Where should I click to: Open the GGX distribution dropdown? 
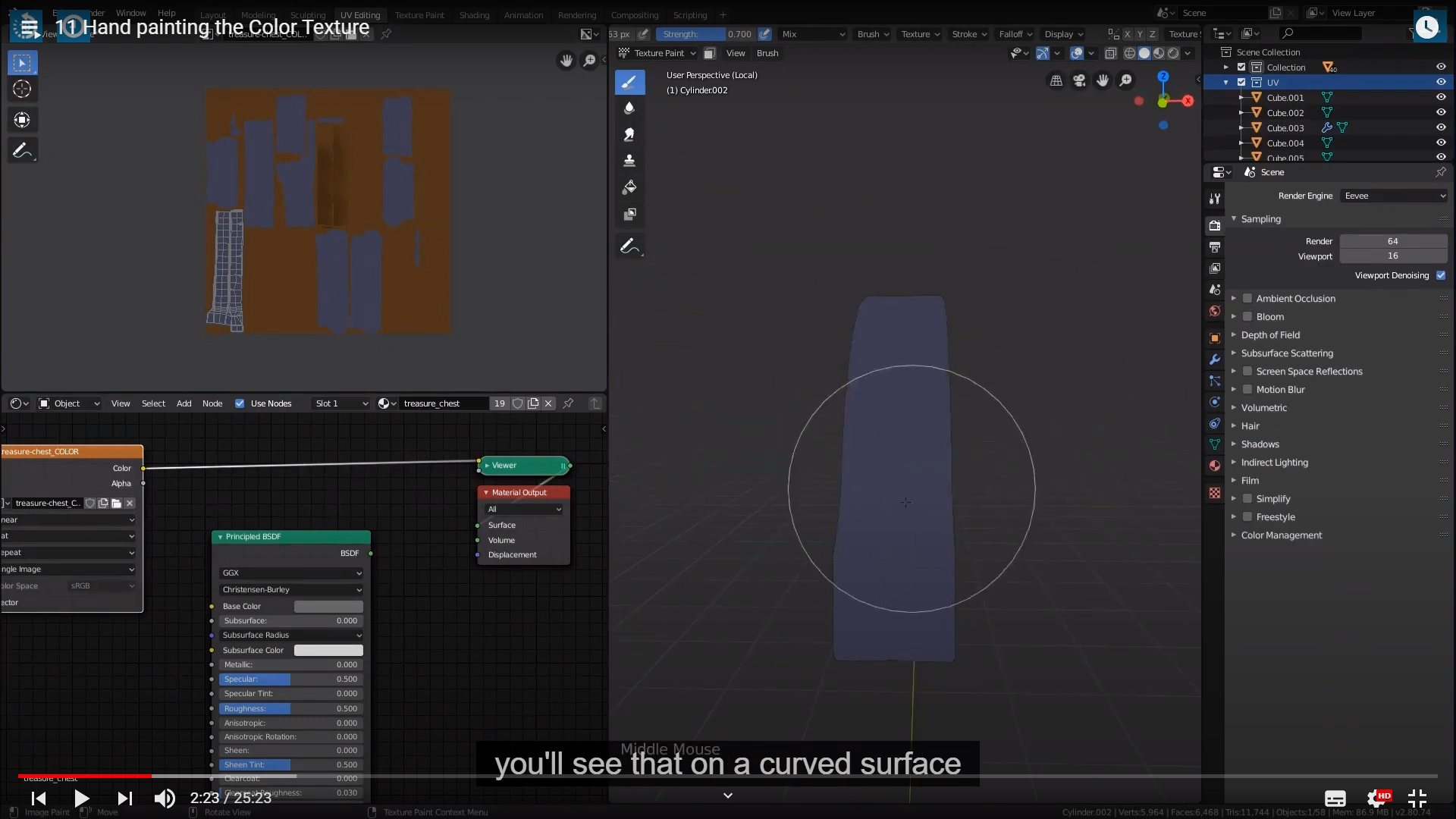pos(291,573)
